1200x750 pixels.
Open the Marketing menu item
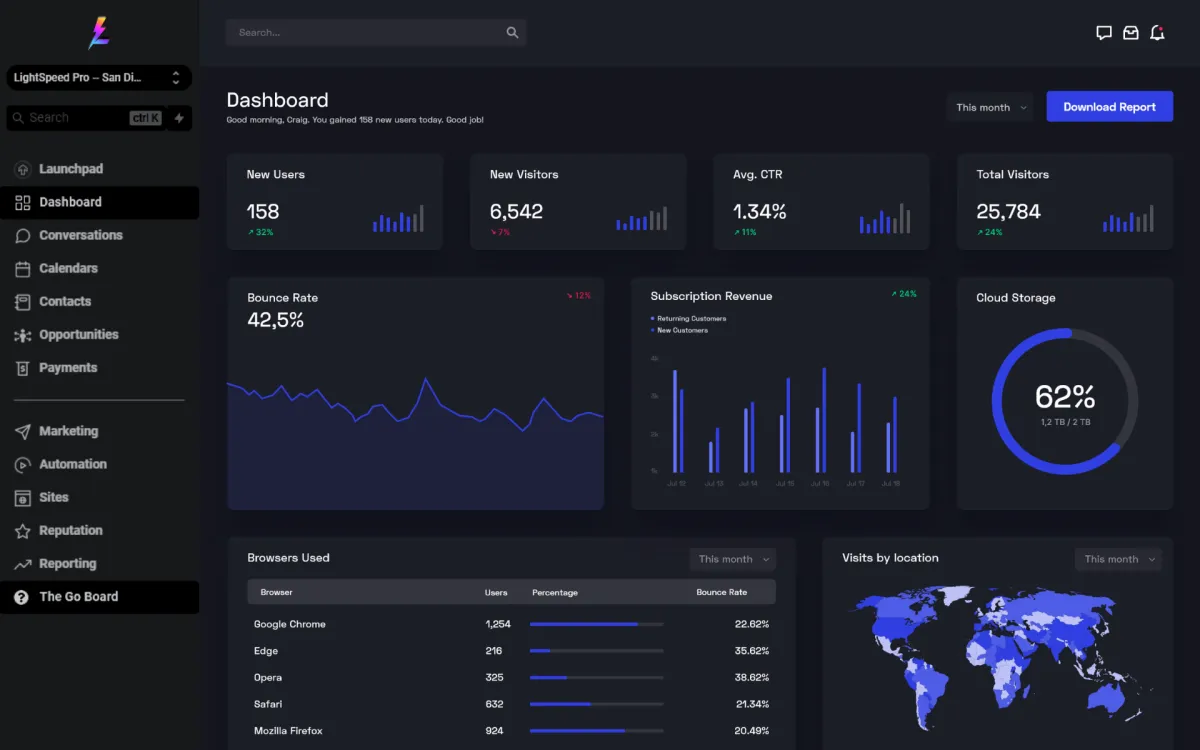(68, 431)
